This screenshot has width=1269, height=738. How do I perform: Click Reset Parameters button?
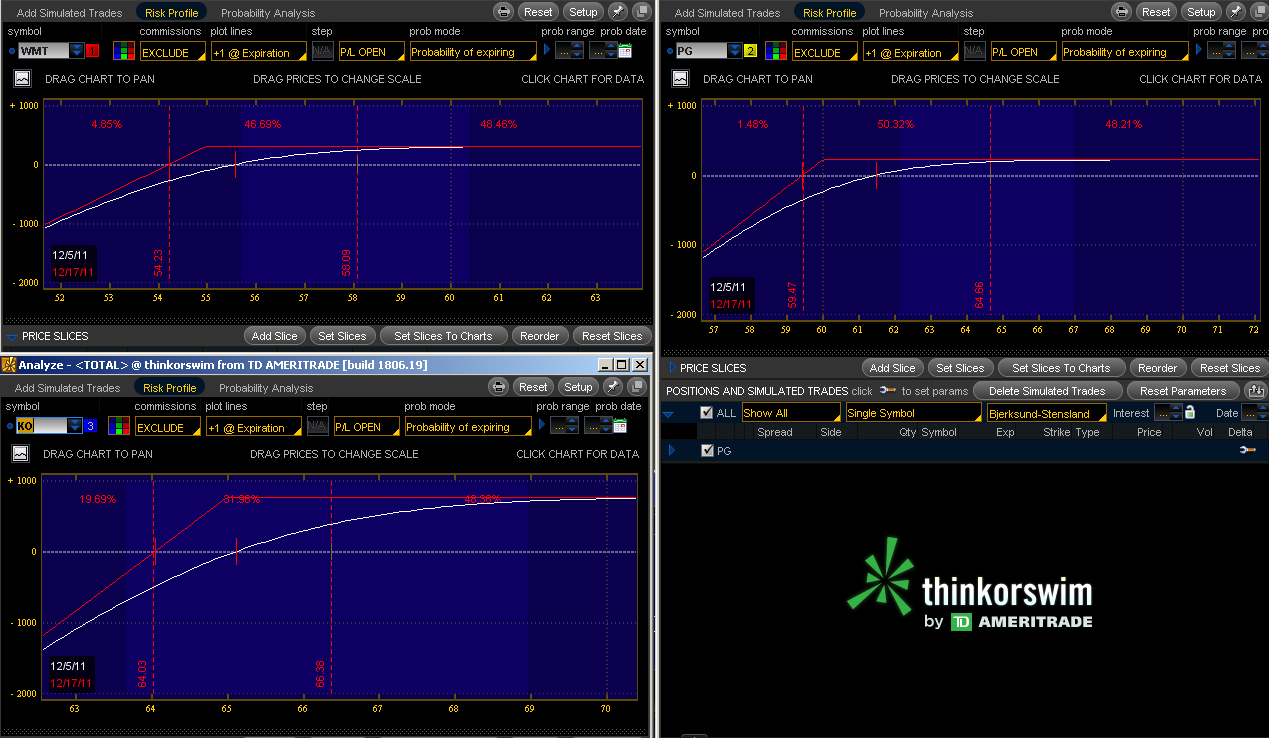tap(1182, 391)
